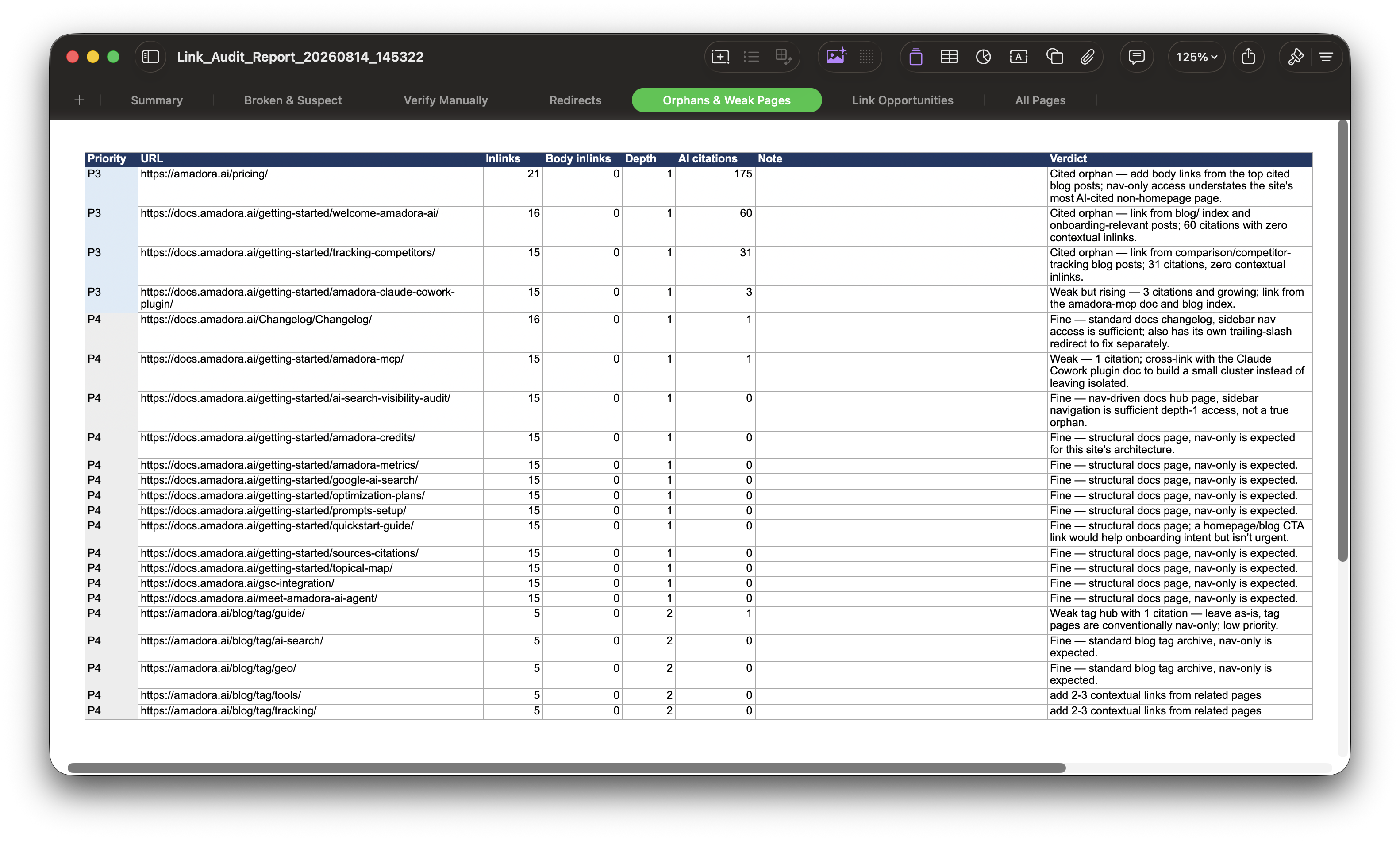Select the welcome-amadora-ai URL cell
Viewport: 1400px width, 841px height.
[310, 226]
